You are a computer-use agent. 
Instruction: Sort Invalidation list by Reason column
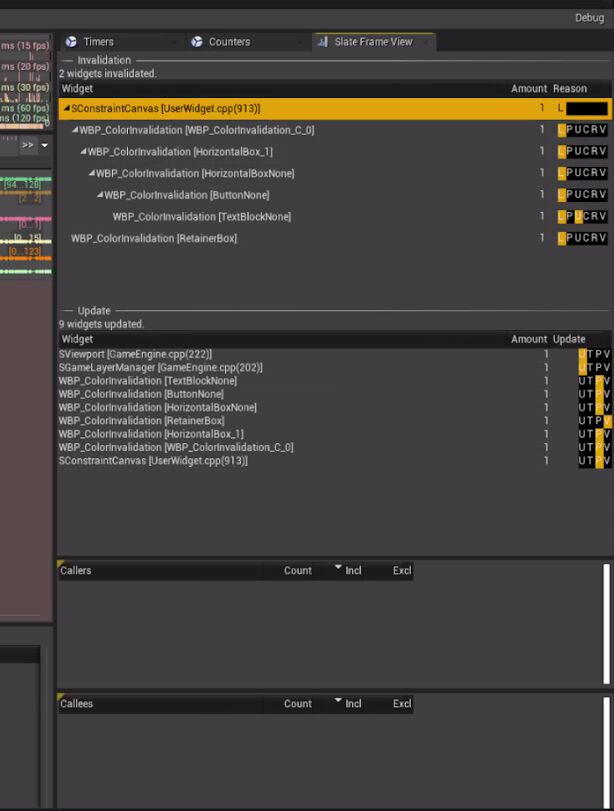570,88
